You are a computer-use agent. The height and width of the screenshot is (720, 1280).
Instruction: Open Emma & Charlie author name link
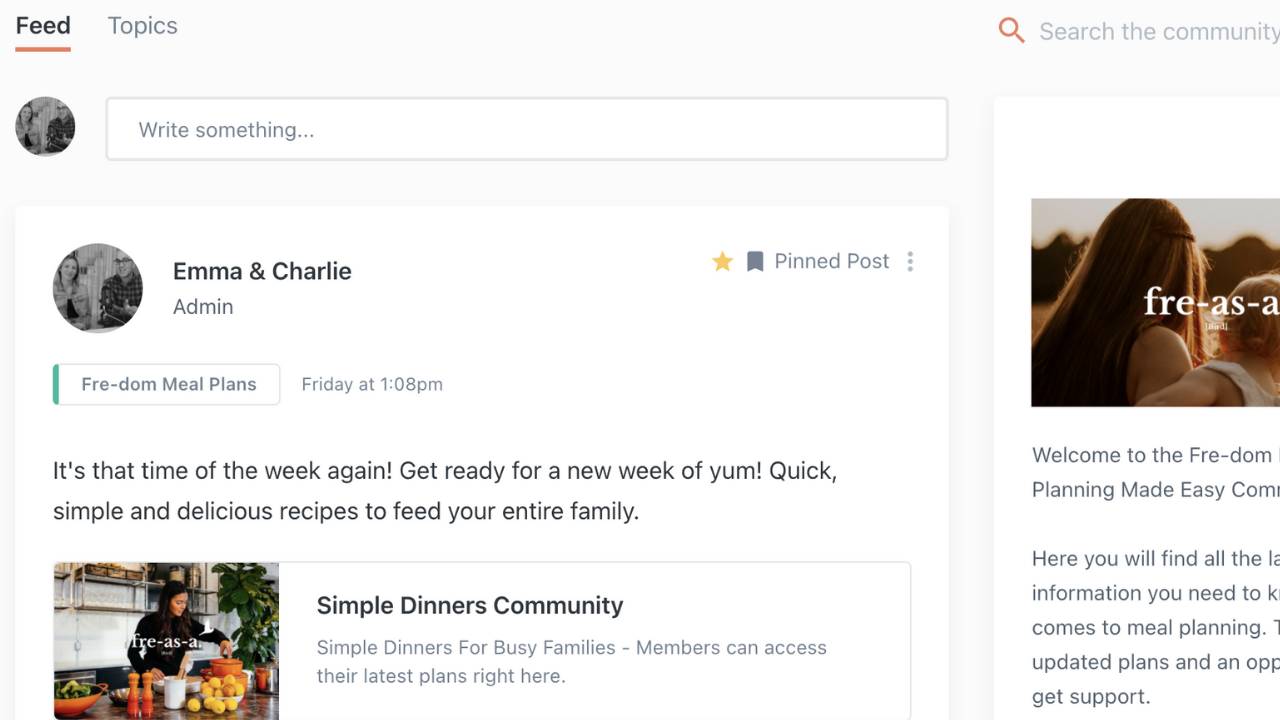pyautogui.click(x=262, y=271)
